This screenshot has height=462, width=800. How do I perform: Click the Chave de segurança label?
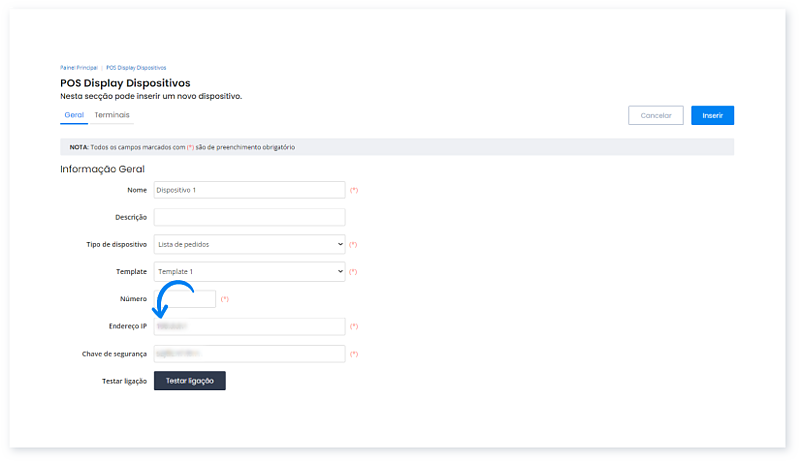click(115, 353)
